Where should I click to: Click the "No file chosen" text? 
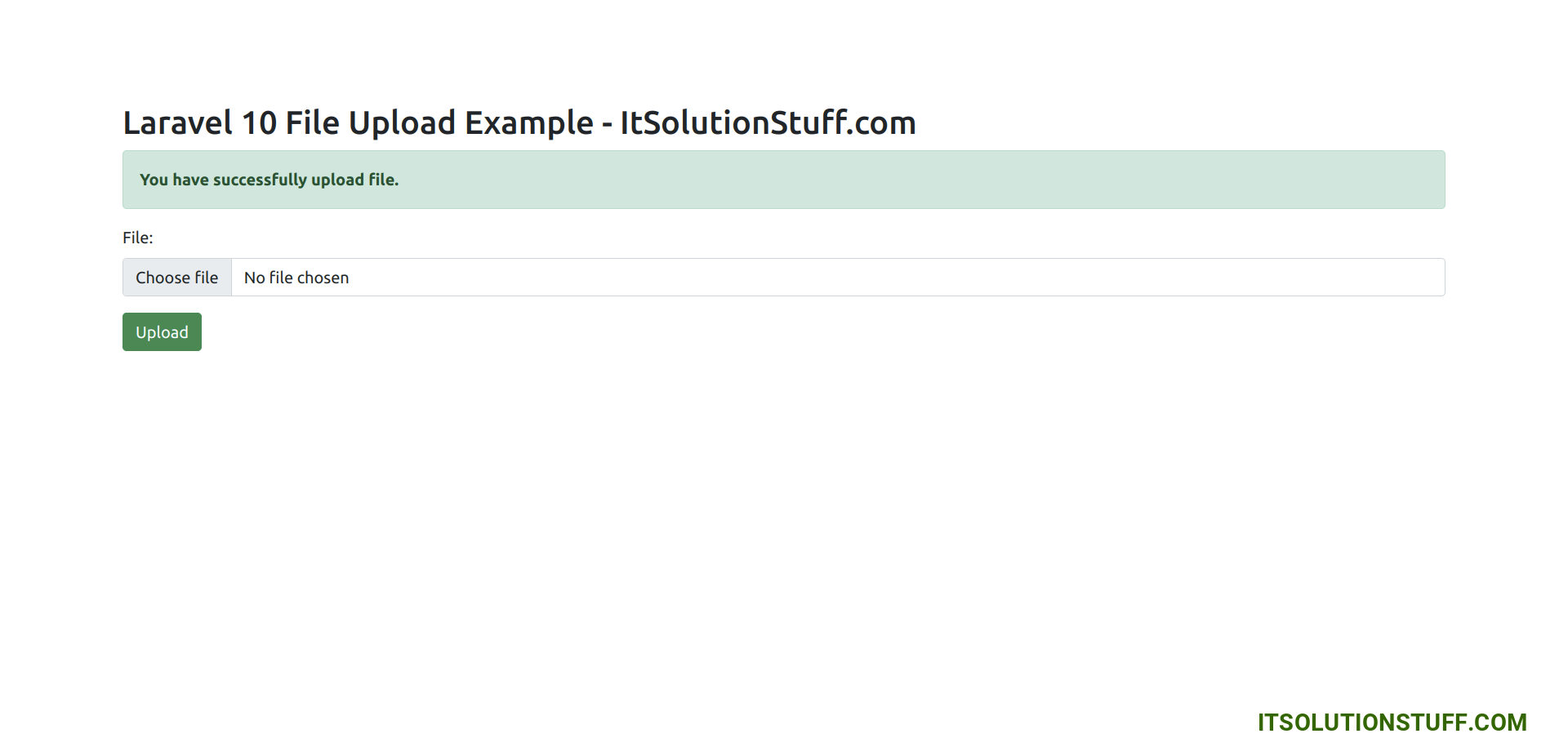(x=296, y=278)
